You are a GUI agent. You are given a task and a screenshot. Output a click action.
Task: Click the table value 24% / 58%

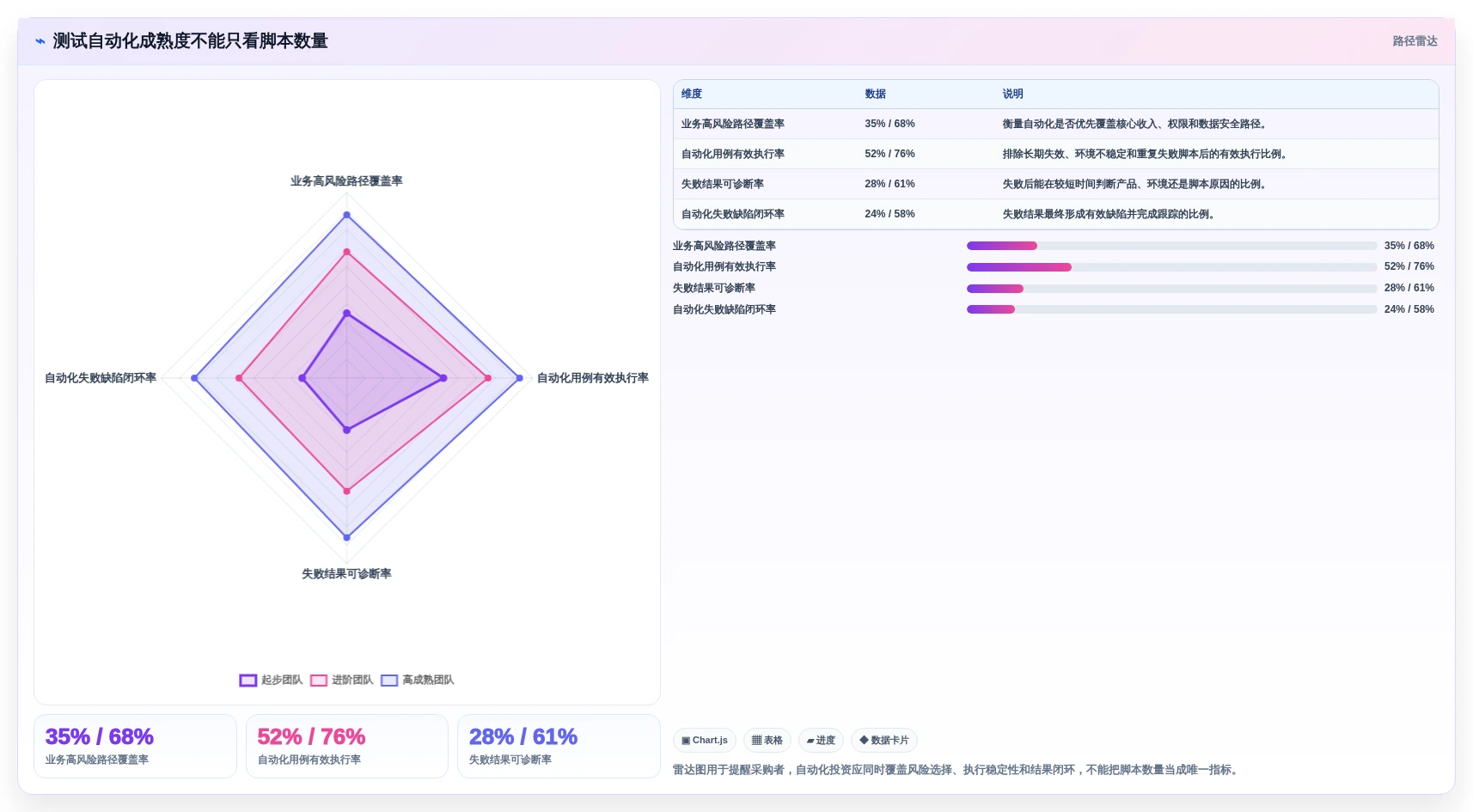[889, 215]
